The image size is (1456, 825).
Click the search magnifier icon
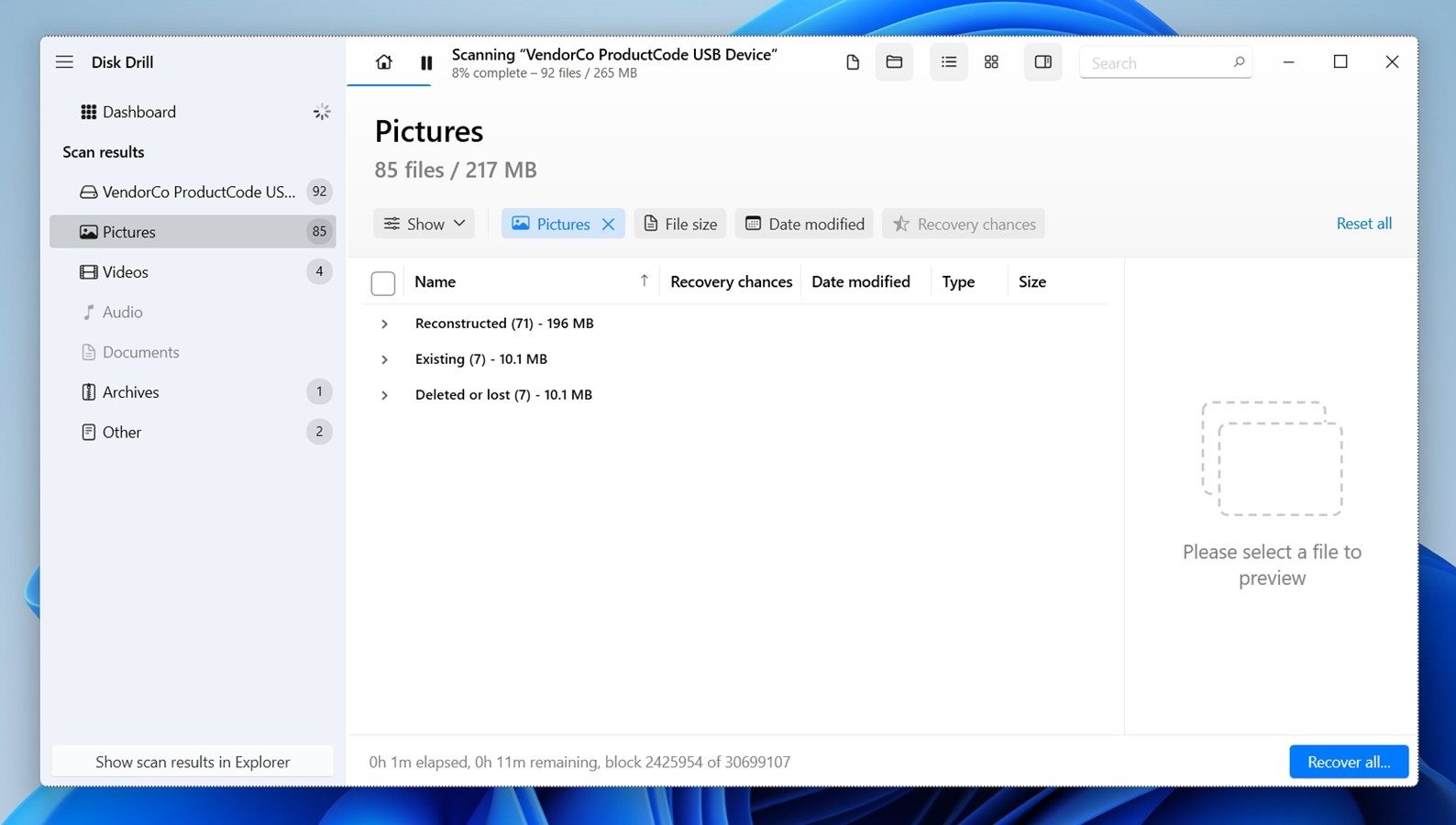point(1239,62)
